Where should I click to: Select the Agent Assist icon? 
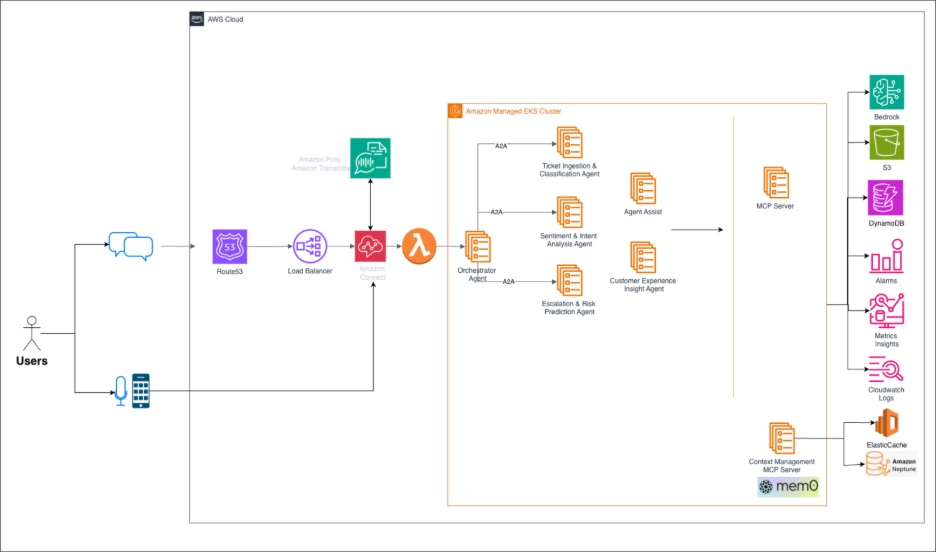coord(642,188)
